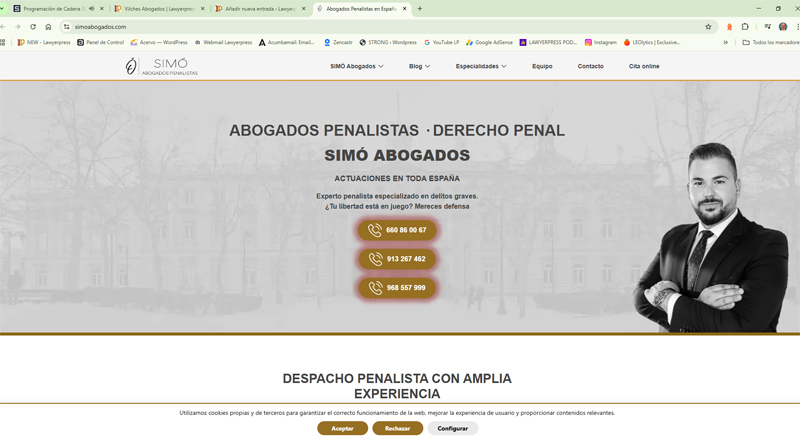Viewport: 800px width, 439px height.
Task: Open the Chrome three-dot menu
Action: (797, 27)
